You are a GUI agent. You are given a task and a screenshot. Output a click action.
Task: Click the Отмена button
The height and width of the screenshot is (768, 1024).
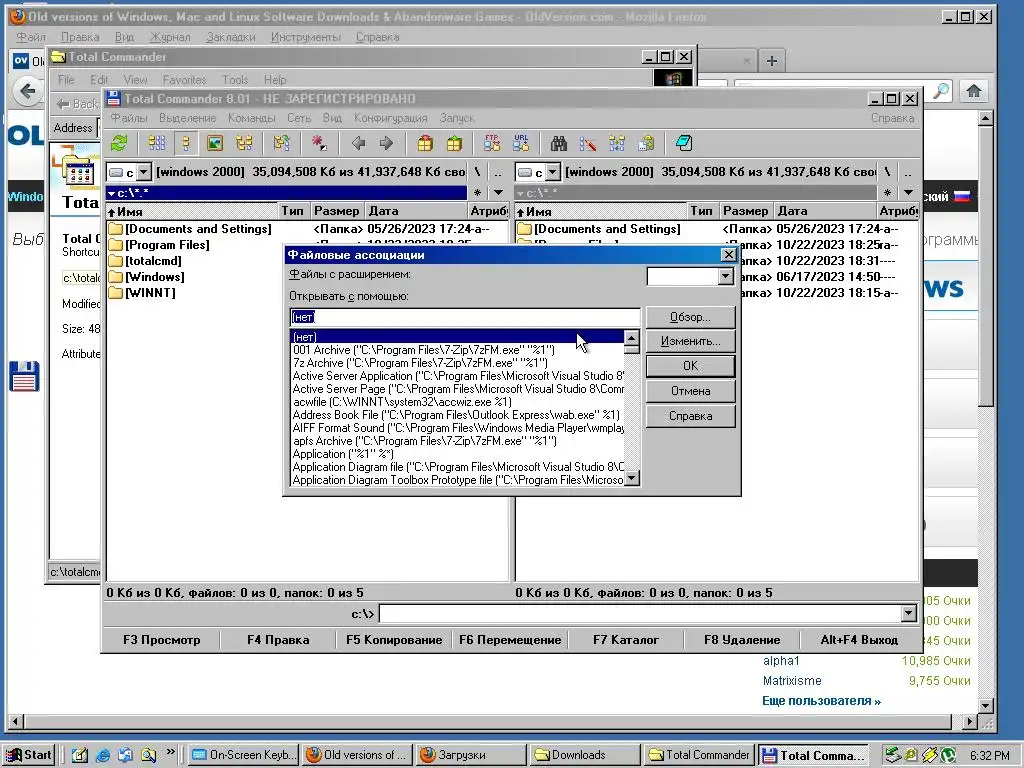(x=690, y=391)
